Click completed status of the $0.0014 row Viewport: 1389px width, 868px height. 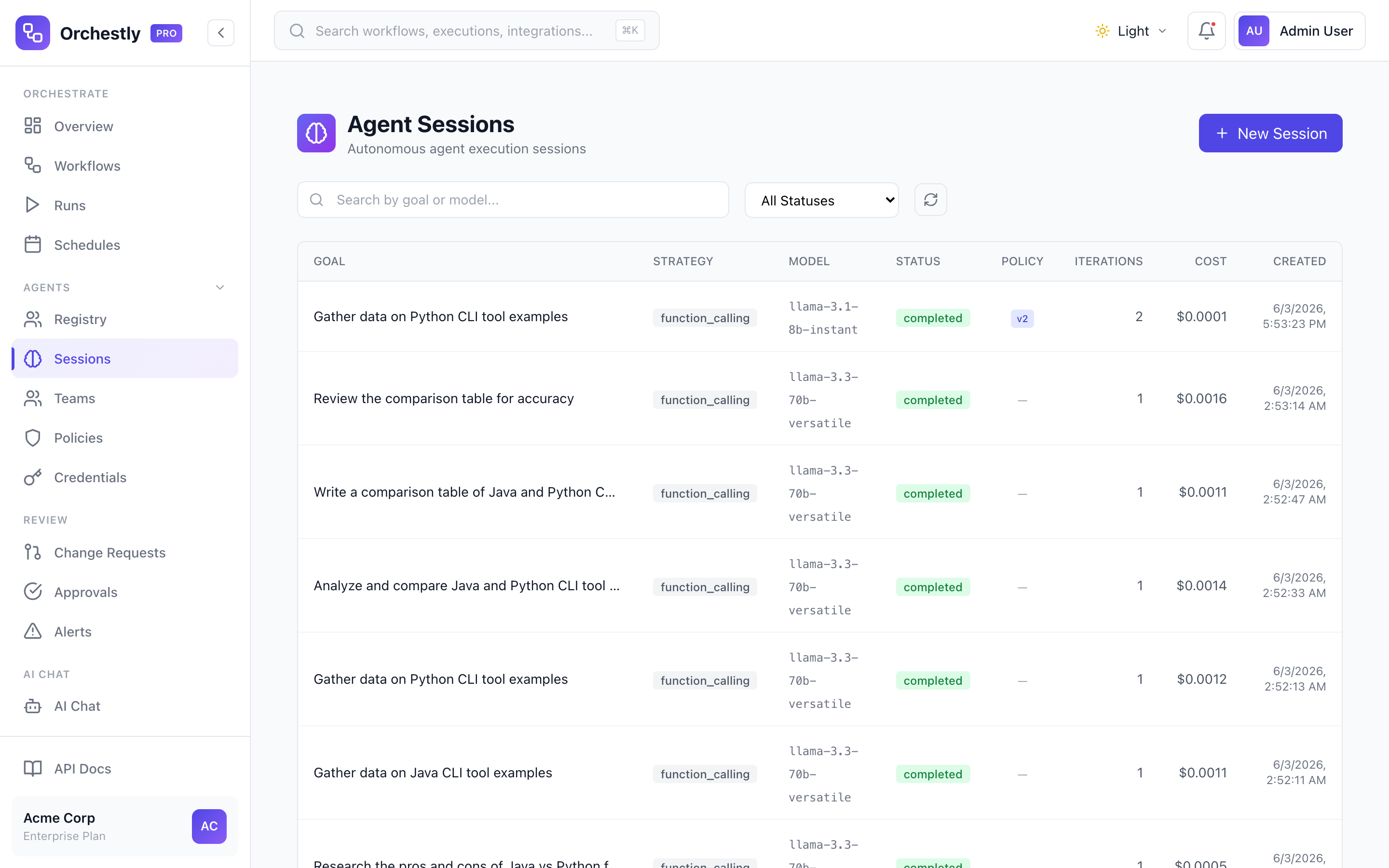[933, 587]
